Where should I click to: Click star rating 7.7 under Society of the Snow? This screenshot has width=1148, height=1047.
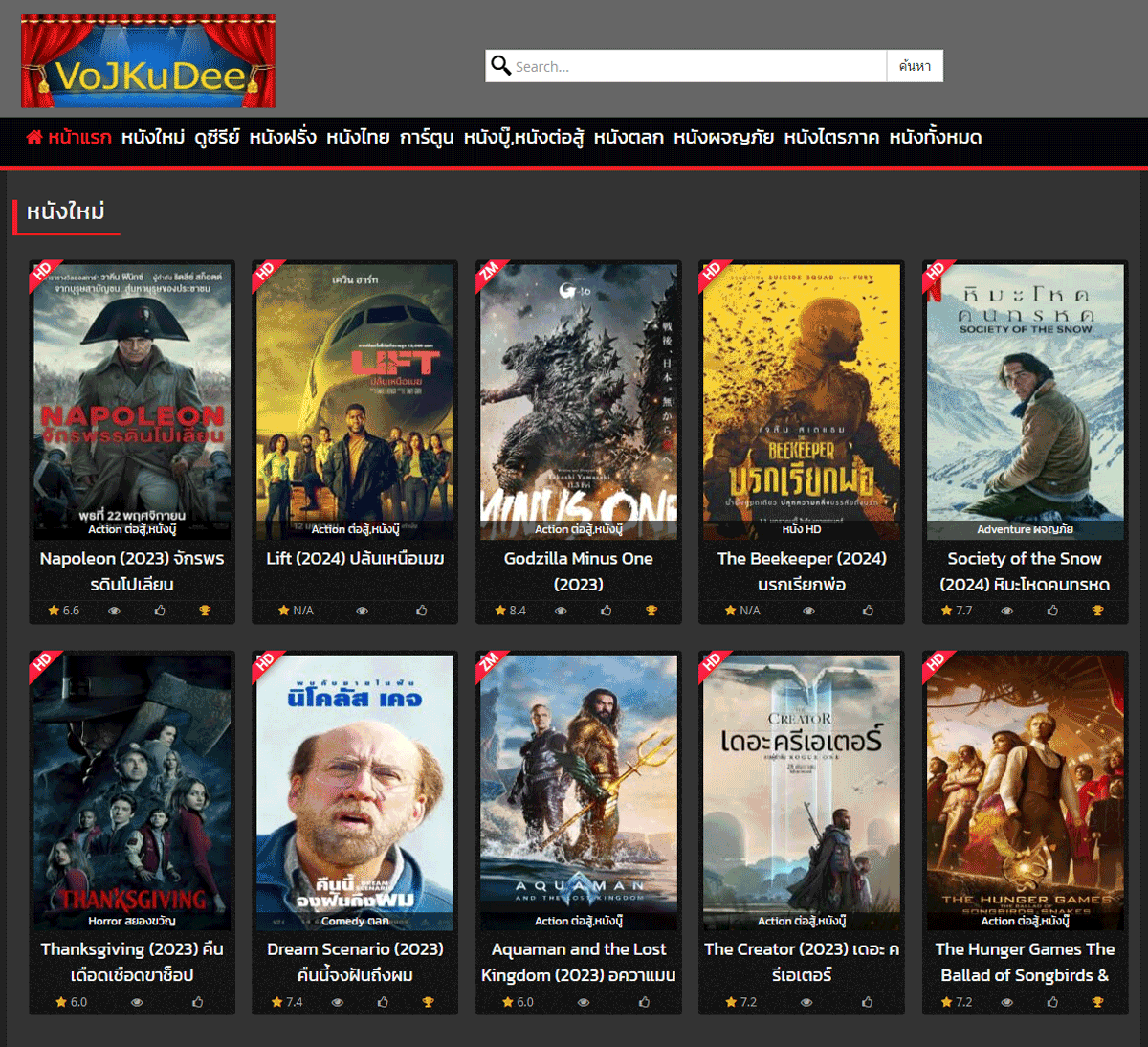tap(957, 611)
